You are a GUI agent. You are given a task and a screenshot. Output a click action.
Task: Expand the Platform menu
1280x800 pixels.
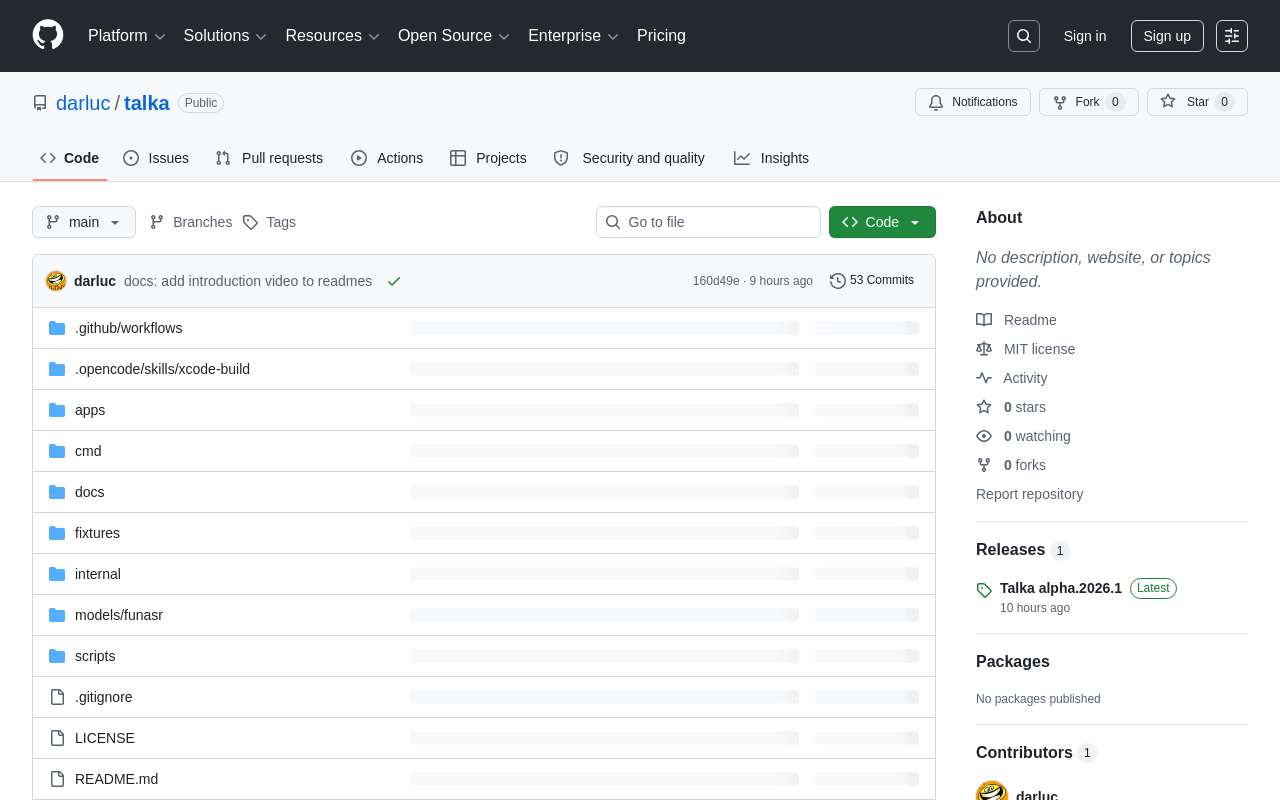(x=127, y=36)
